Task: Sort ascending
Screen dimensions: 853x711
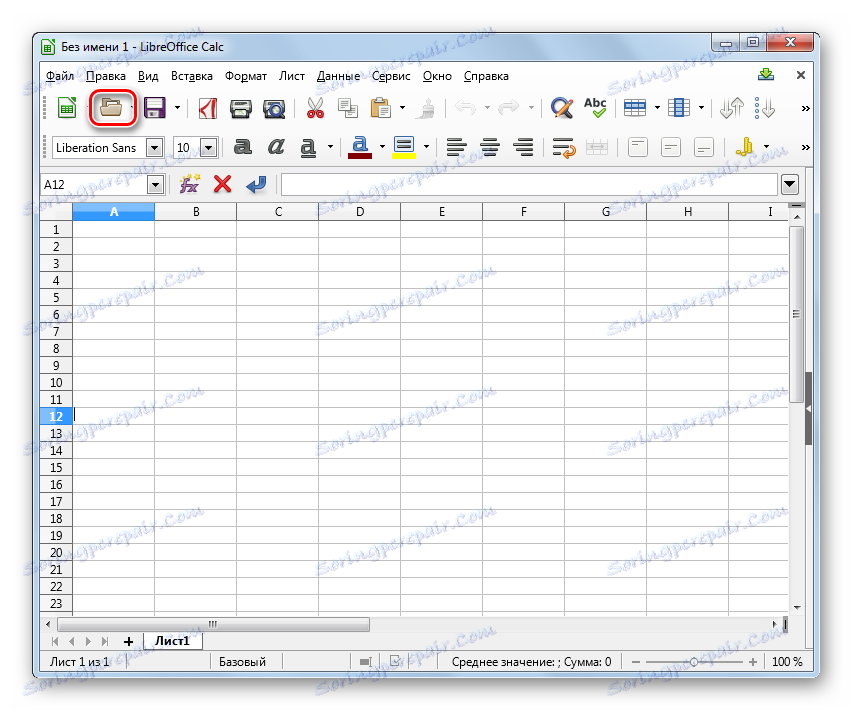Action: [732, 108]
